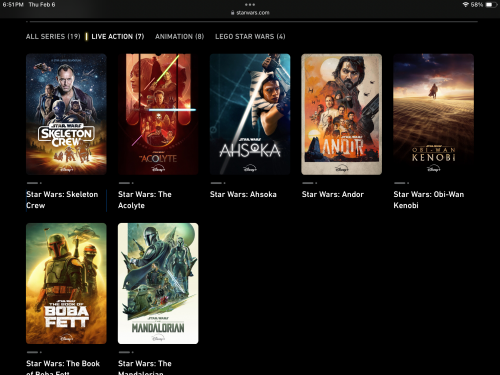The width and height of the screenshot is (500, 375).
Task: Tap the 6:51 PM clock in status bar
Action: pos(13,5)
